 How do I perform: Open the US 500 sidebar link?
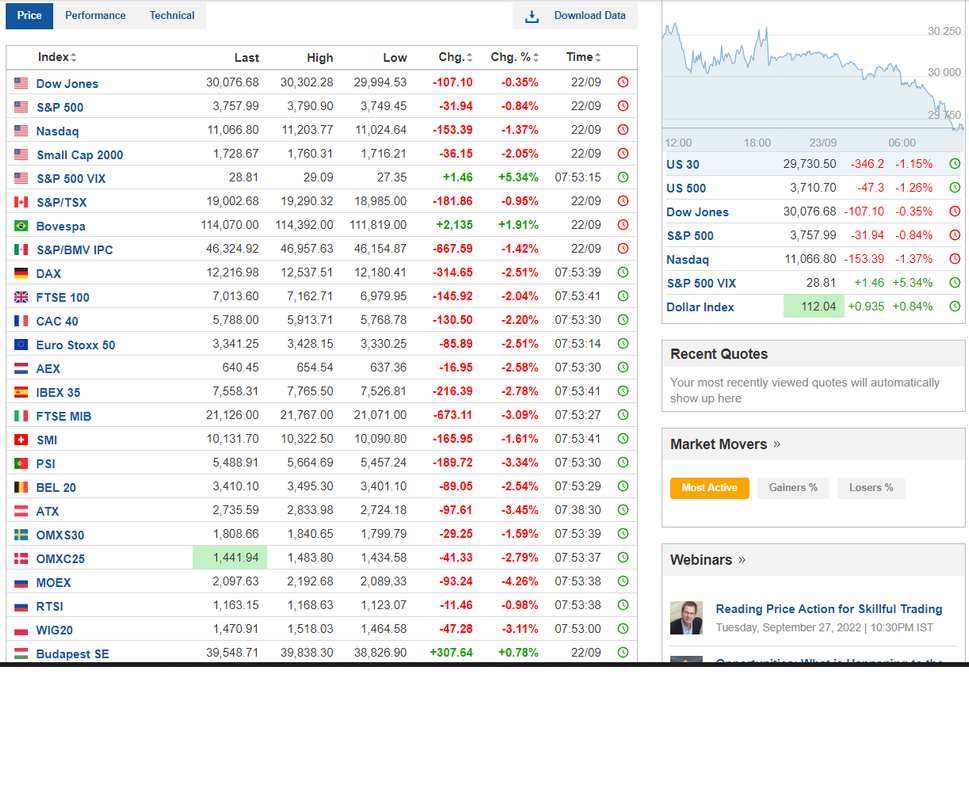(686, 188)
